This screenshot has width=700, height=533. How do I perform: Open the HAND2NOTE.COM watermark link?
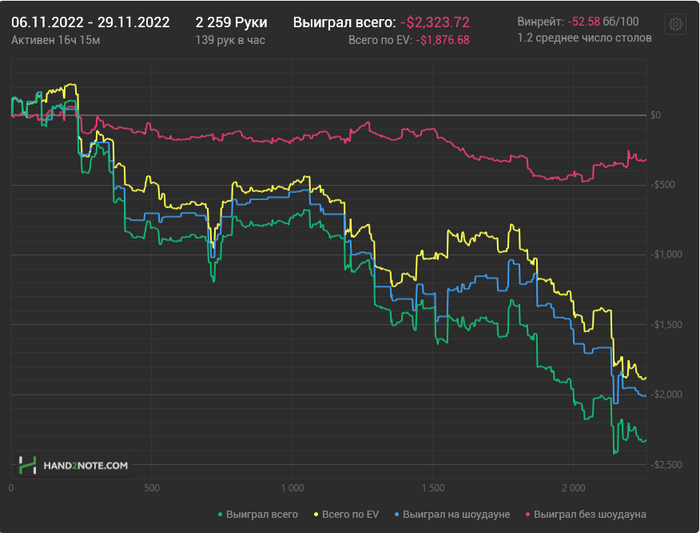tap(85, 466)
